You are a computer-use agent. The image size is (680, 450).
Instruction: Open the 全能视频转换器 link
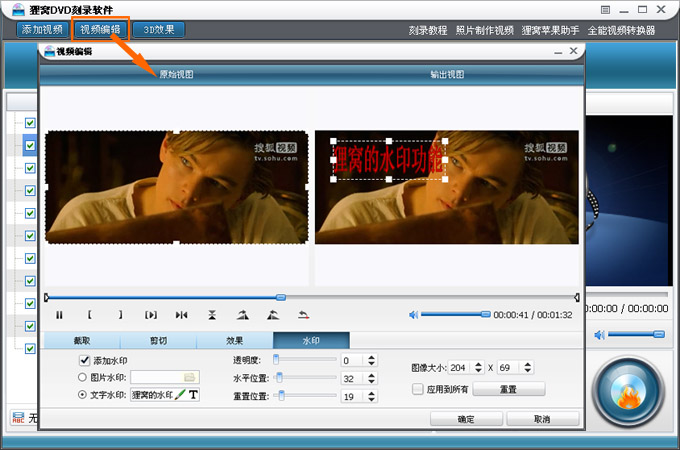[621, 30]
